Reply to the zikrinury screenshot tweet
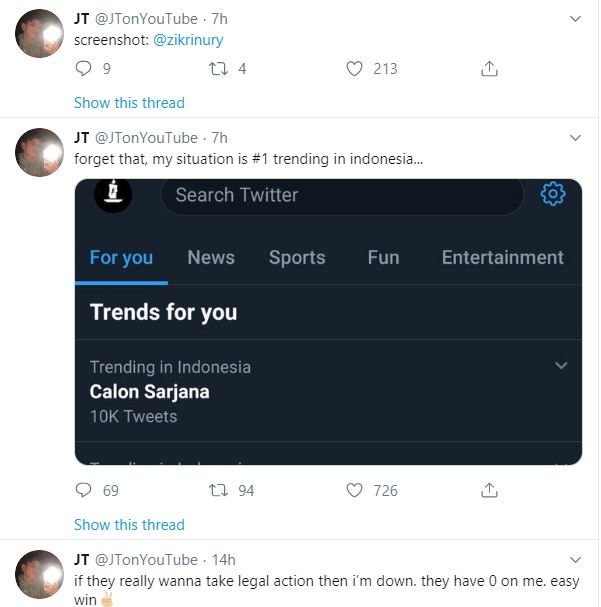Viewport: 601px width, 607px height. (83, 69)
